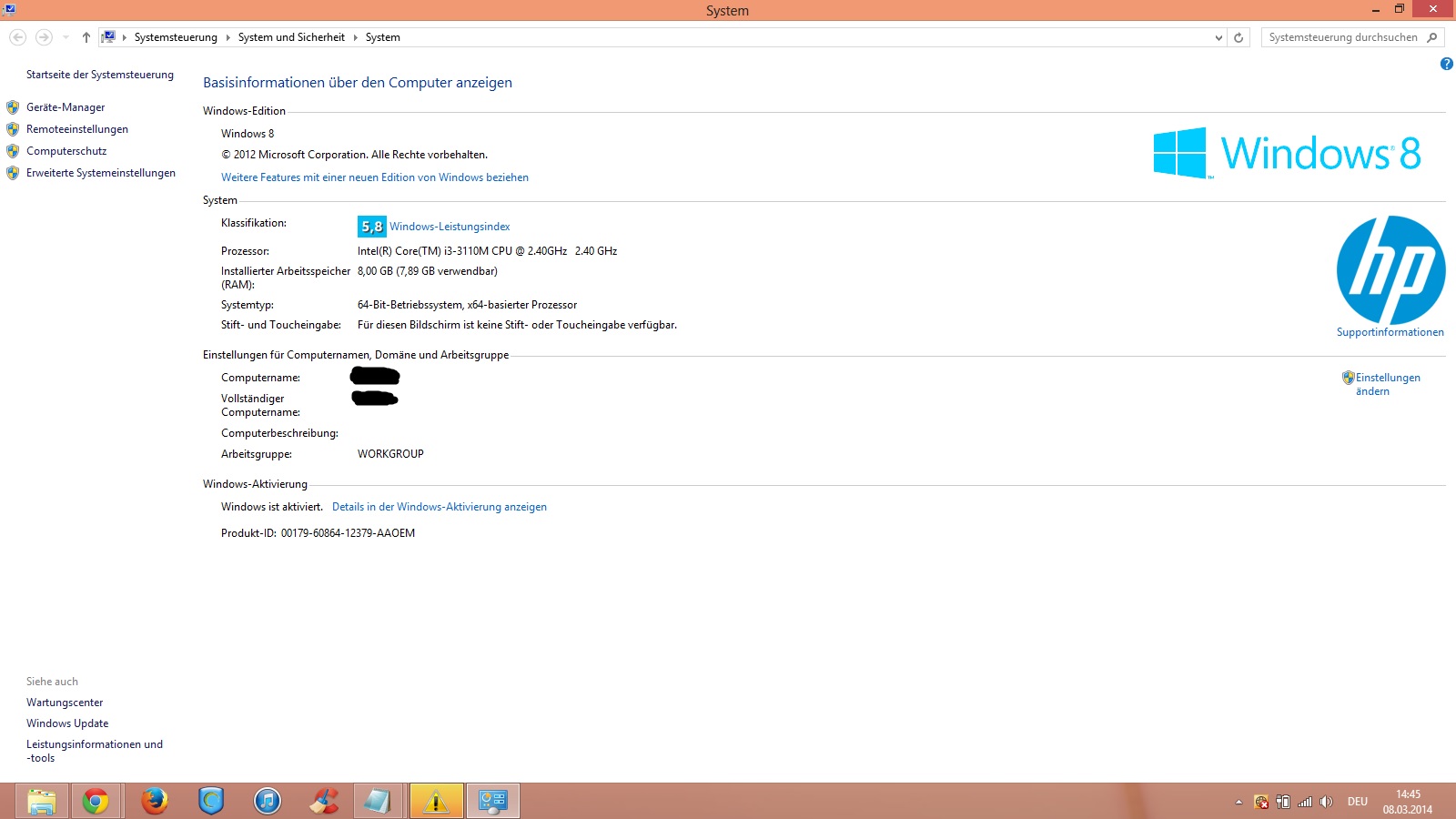Click the shield icon beside Einstellungen ändern
This screenshot has height=819, width=1456.
(1348, 378)
